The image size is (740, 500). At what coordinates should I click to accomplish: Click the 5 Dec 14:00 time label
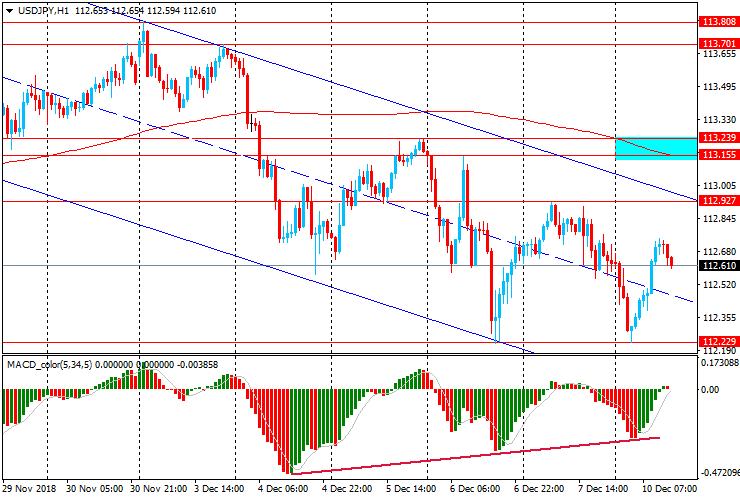[x=411, y=488]
